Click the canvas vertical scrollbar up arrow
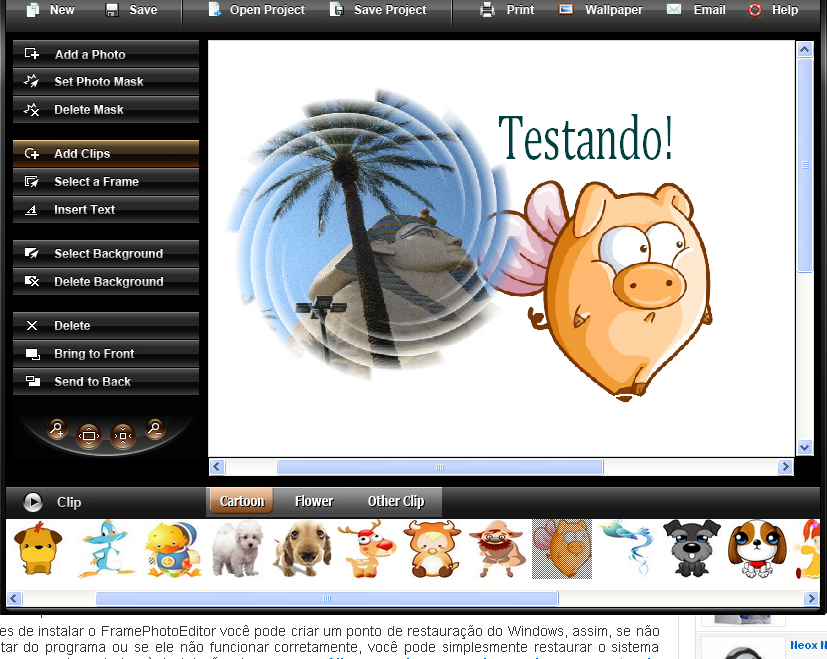The height and width of the screenshot is (659, 827). (x=804, y=50)
